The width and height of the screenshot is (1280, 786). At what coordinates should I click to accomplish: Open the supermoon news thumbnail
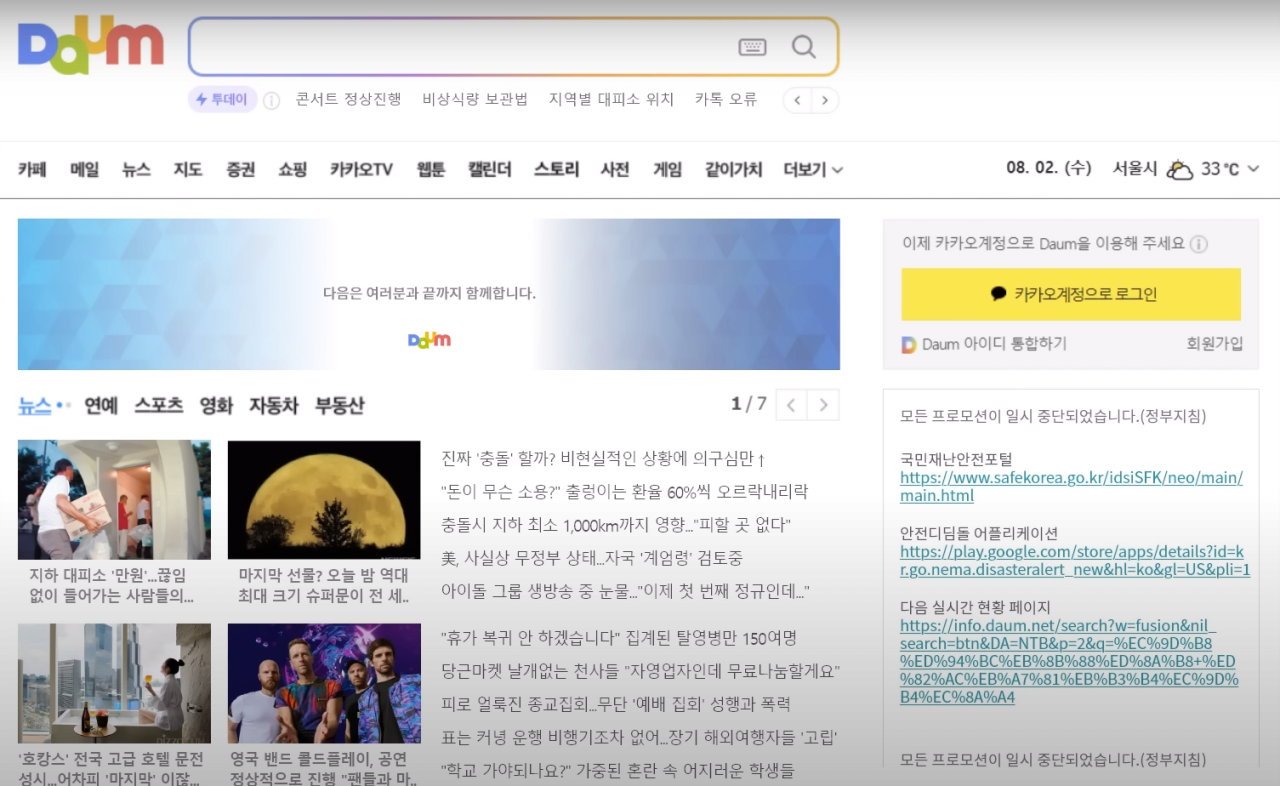pos(324,500)
